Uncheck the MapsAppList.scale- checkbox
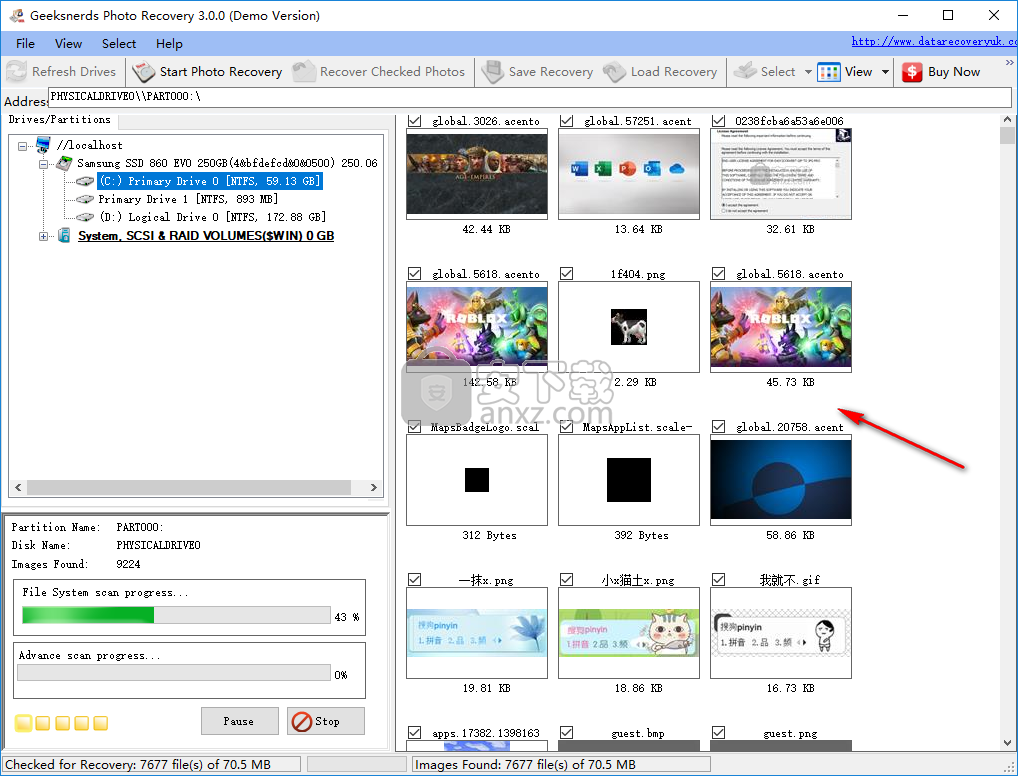This screenshot has width=1018, height=776. click(x=566, y=427)
